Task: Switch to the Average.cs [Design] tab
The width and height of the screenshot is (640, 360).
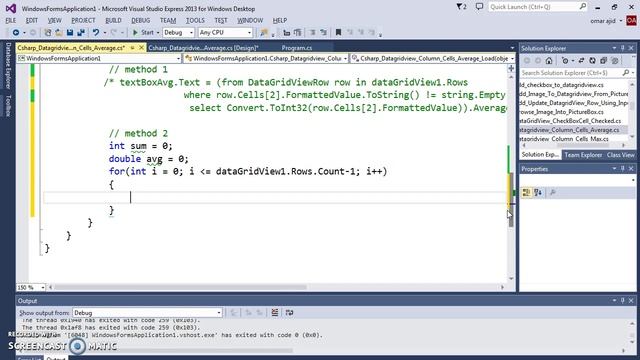Action: [x=203, y=48]
